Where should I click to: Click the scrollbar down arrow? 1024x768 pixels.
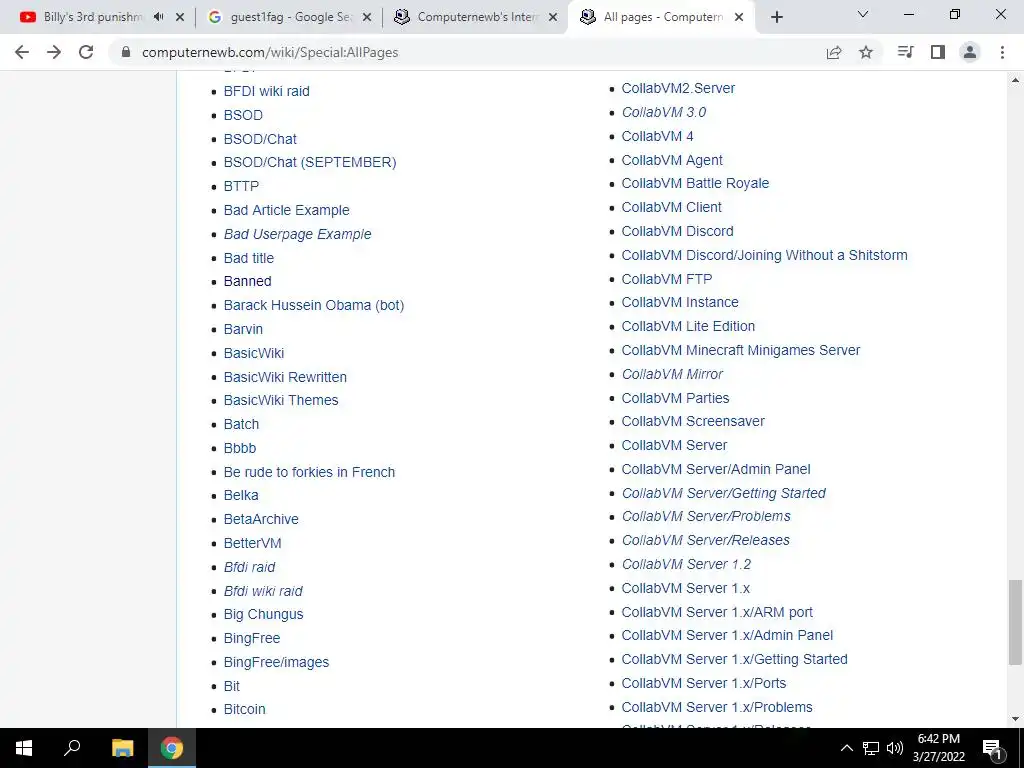click(1016, 719)
